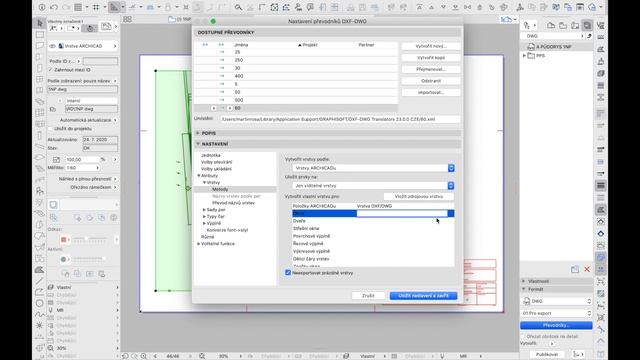Collapse the NASTAVENÍ section
This screenshot has height=360, width=640.
tap(198, 144)
